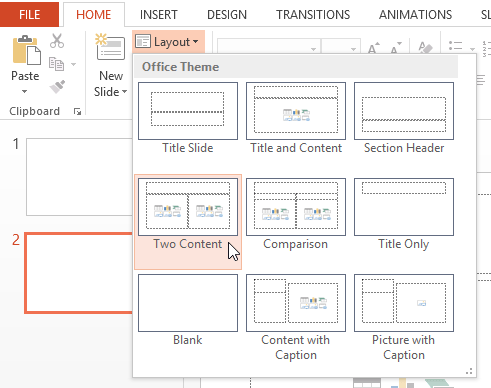Click the Format Painter brush icon

pos(57,87)
